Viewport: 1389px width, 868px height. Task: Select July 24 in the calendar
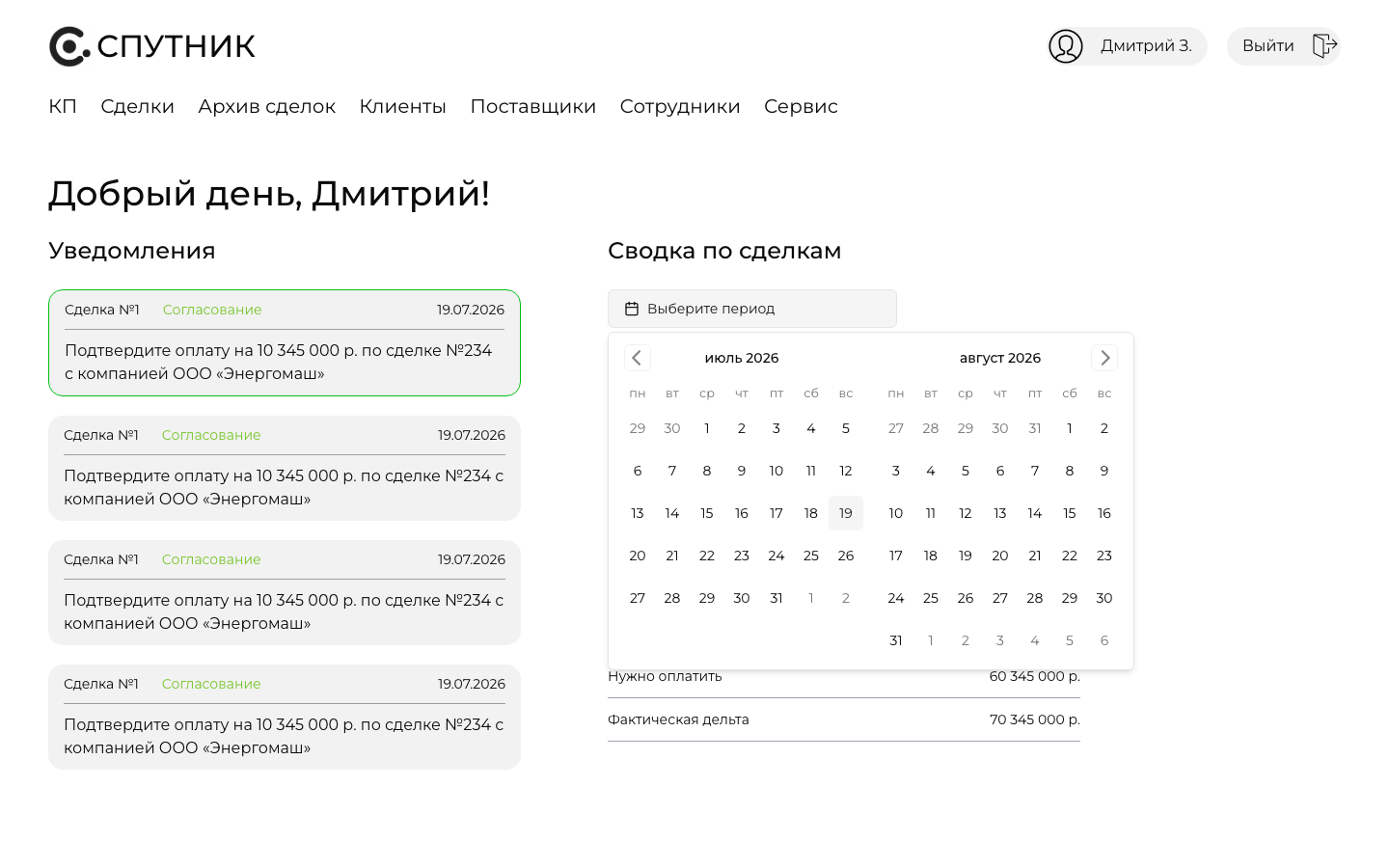776,556
